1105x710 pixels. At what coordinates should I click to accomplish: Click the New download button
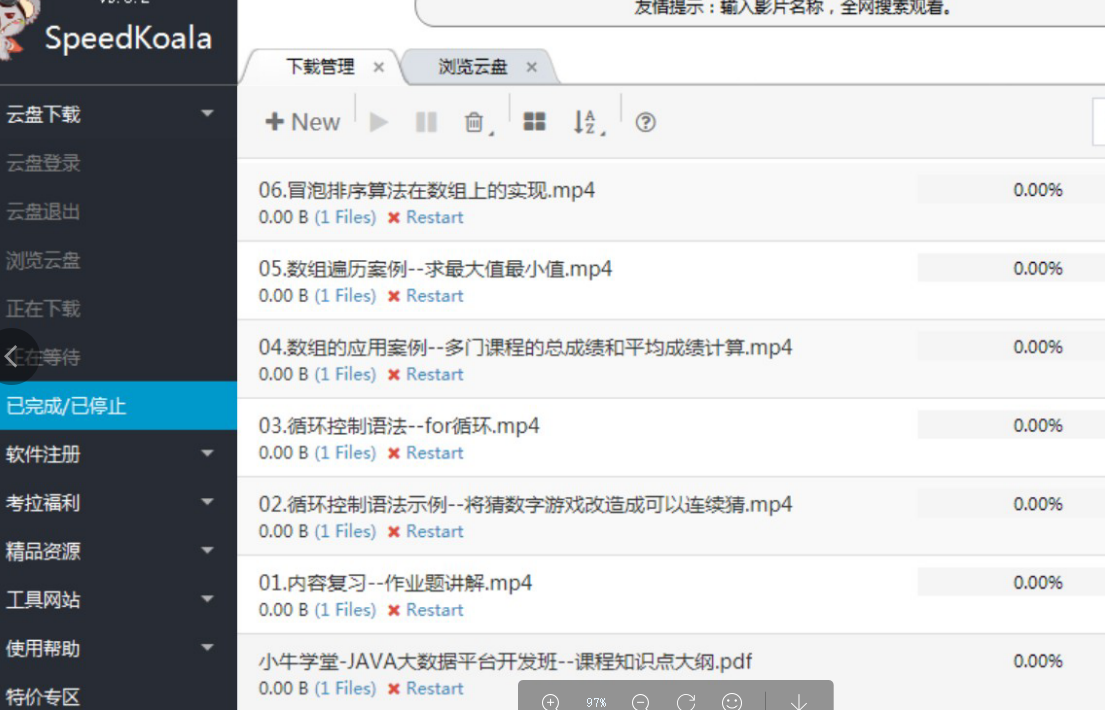(x=302, y=122)
